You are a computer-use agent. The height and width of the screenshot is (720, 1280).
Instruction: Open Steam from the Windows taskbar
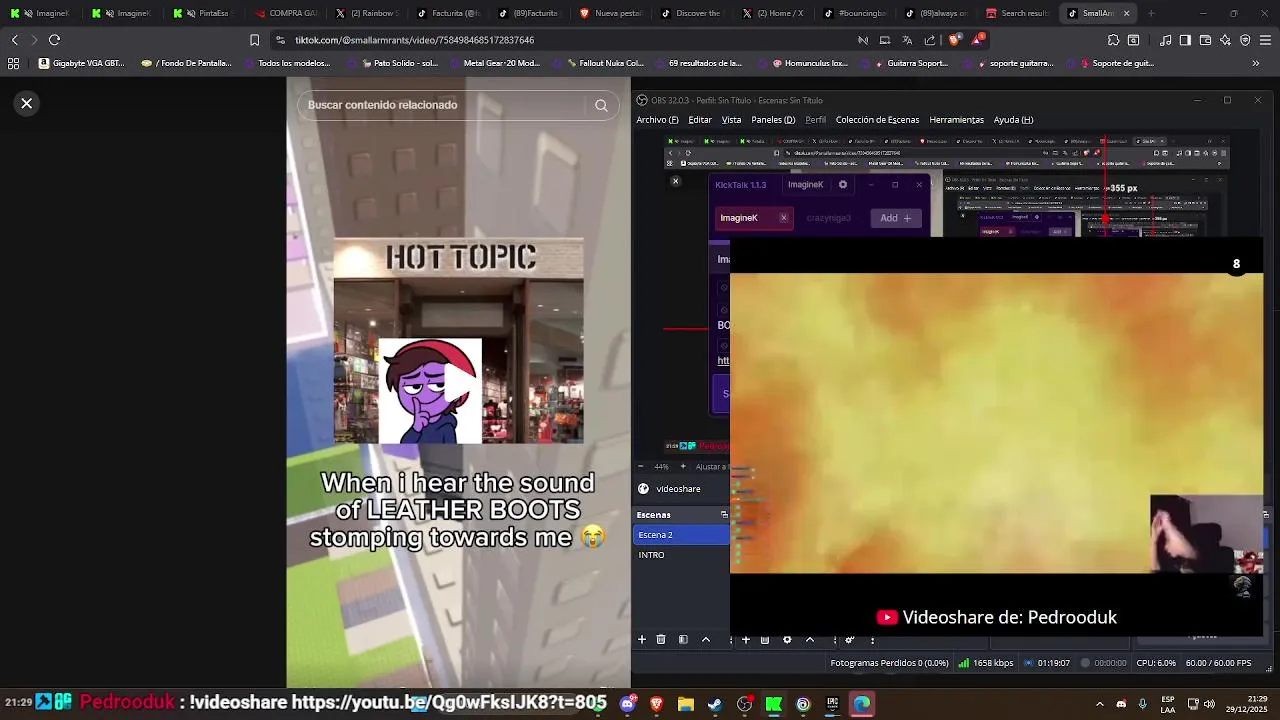tap(715, 704)
